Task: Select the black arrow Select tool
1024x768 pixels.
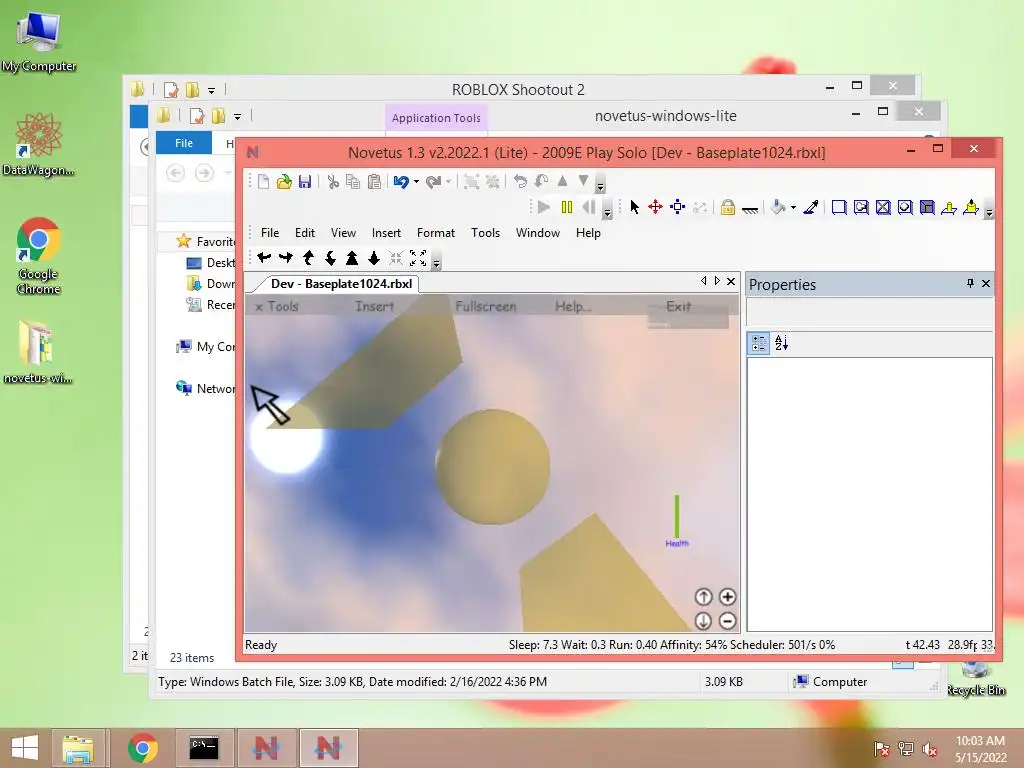Action: [x=634, y=208]
